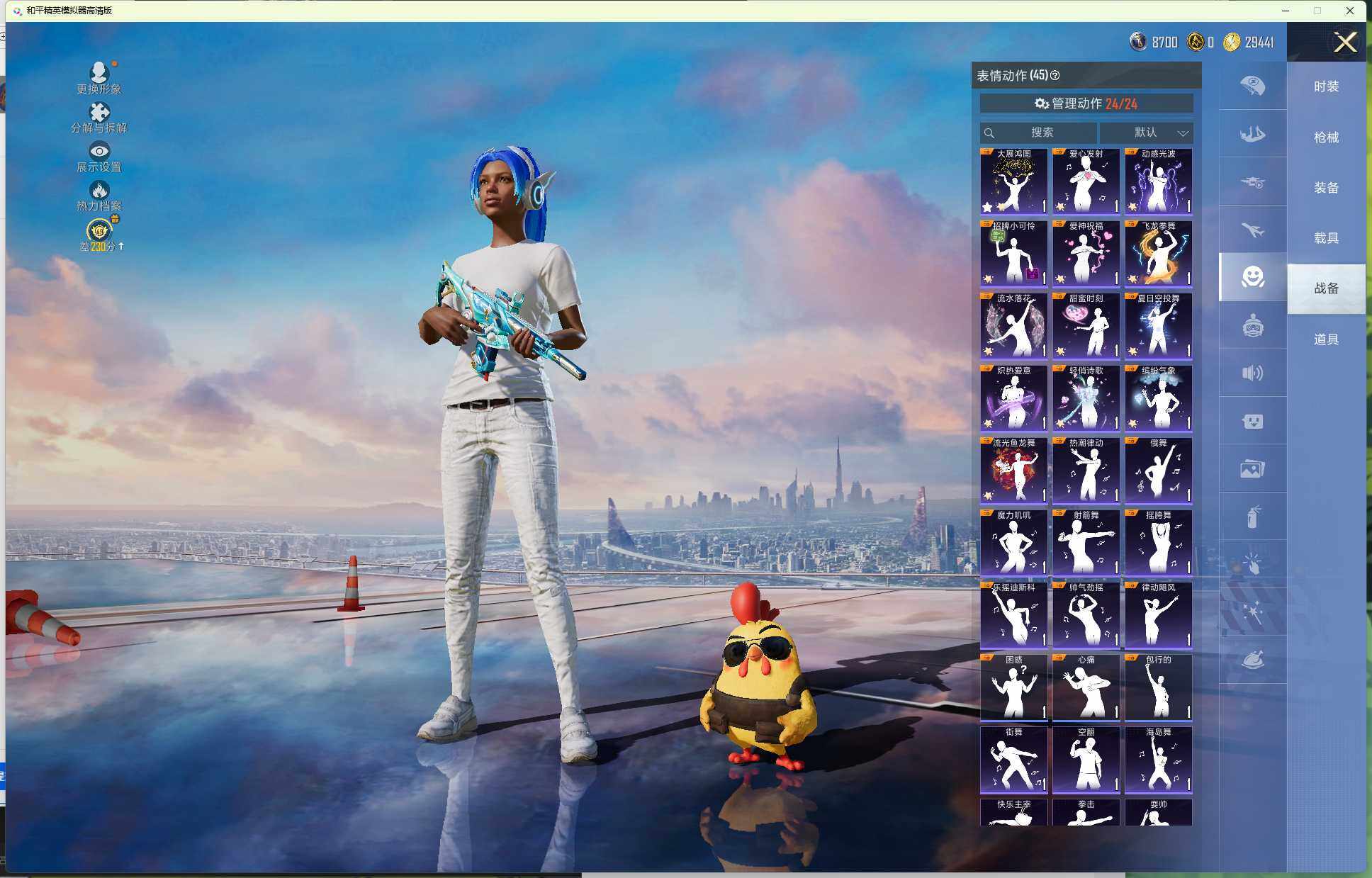Viewport: 1372px width, 878px height.
Task: Switch to the 枪械 tab
Action: [x=1326, y=137]
